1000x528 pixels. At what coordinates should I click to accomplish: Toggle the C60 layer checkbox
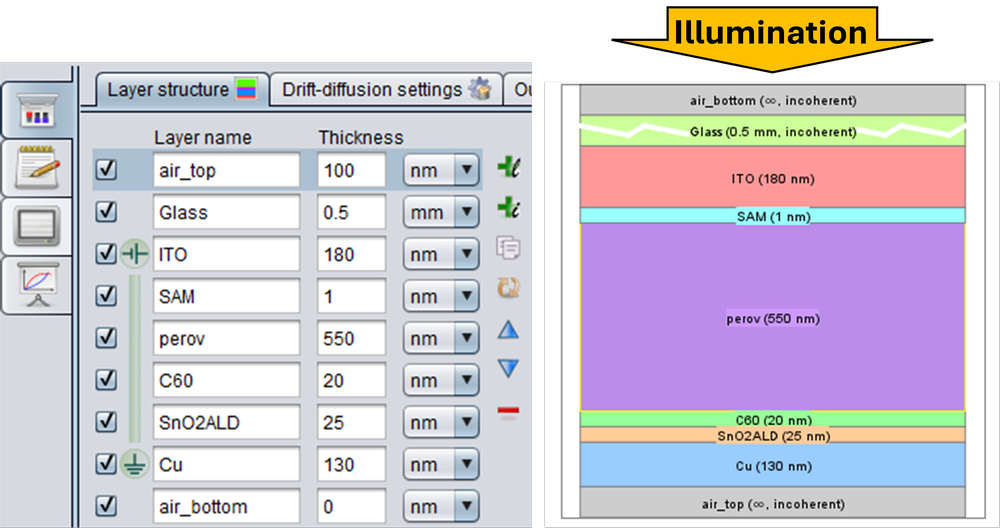106,380
